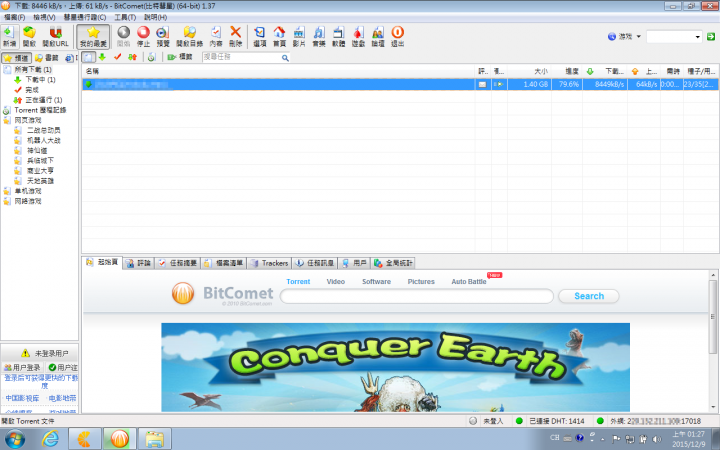Click the Auto Battle link
720x450 pixels.
468,281
